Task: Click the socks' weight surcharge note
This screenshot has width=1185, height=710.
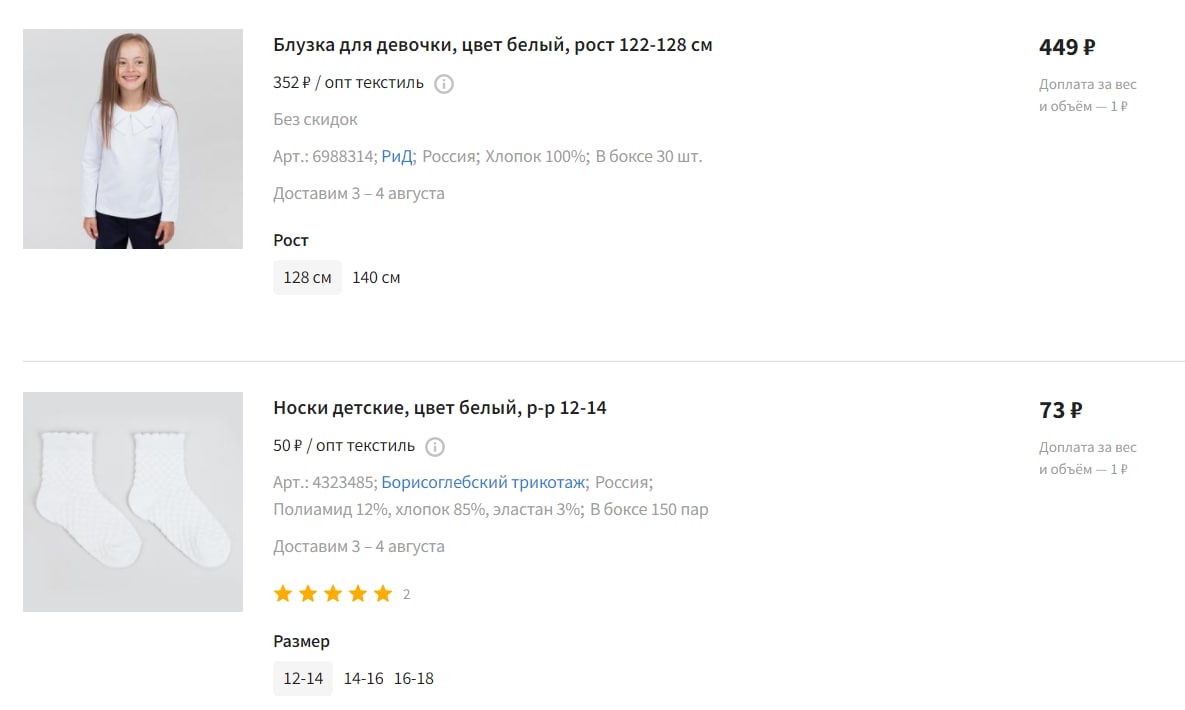Action: pos(1088,458)
